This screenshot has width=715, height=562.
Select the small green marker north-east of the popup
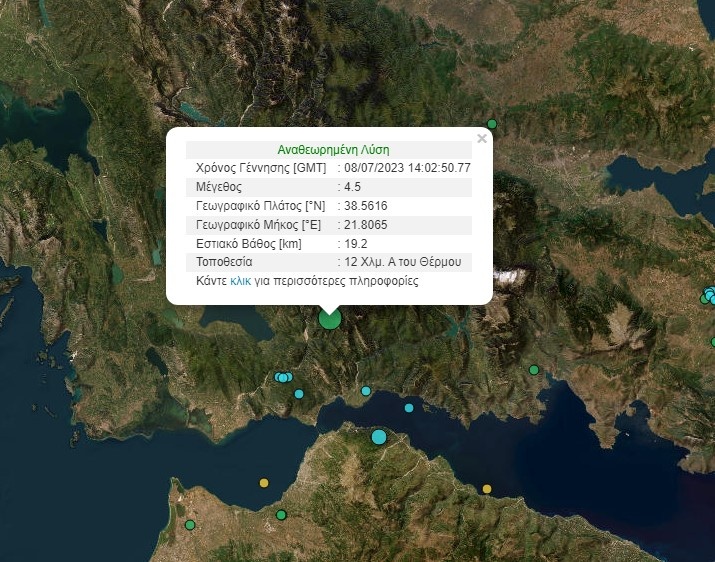[x=492, y=124]
